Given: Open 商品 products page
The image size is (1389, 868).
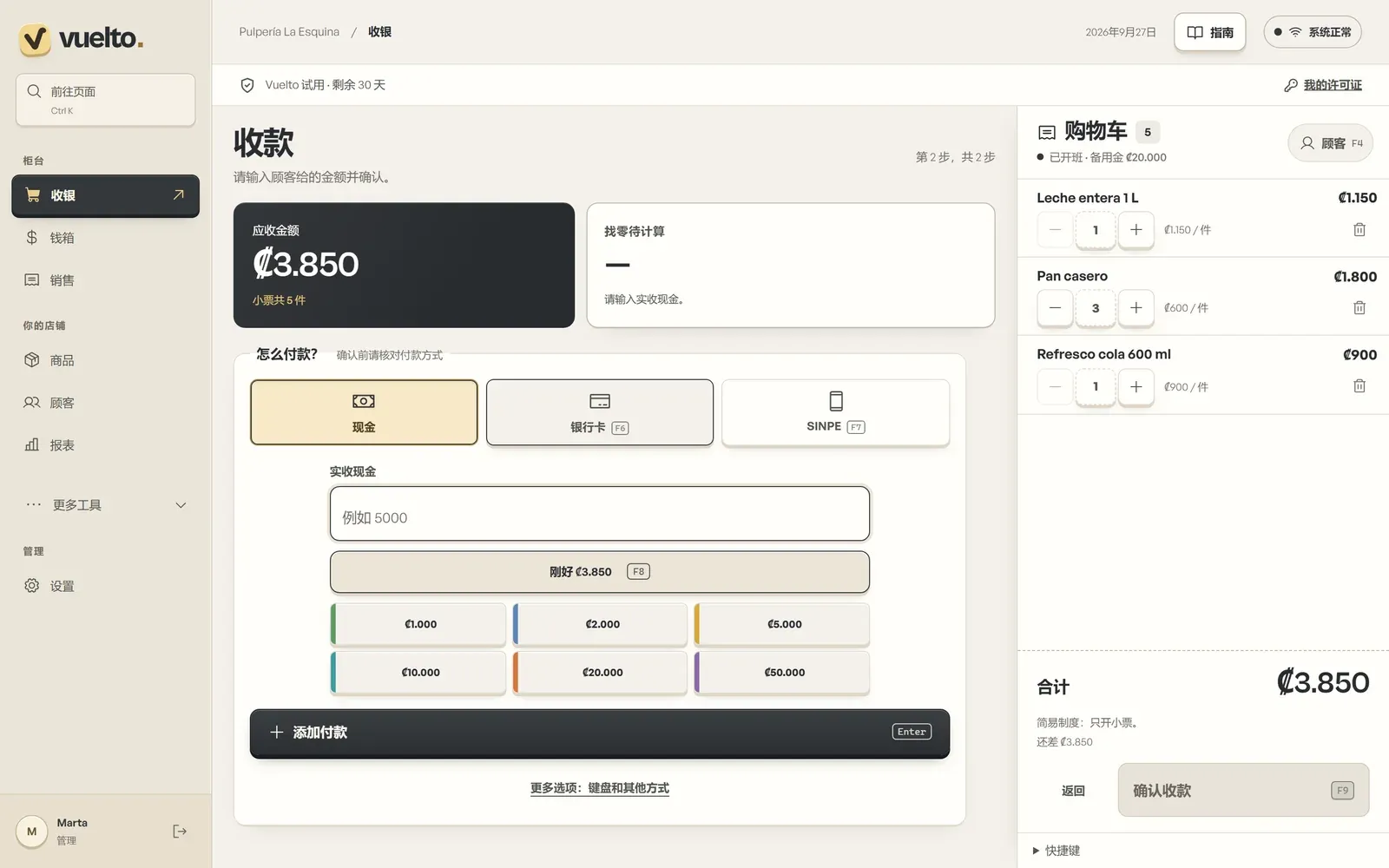Looking at the screenshot, I should pyautogui.click(x=106, y=360).
